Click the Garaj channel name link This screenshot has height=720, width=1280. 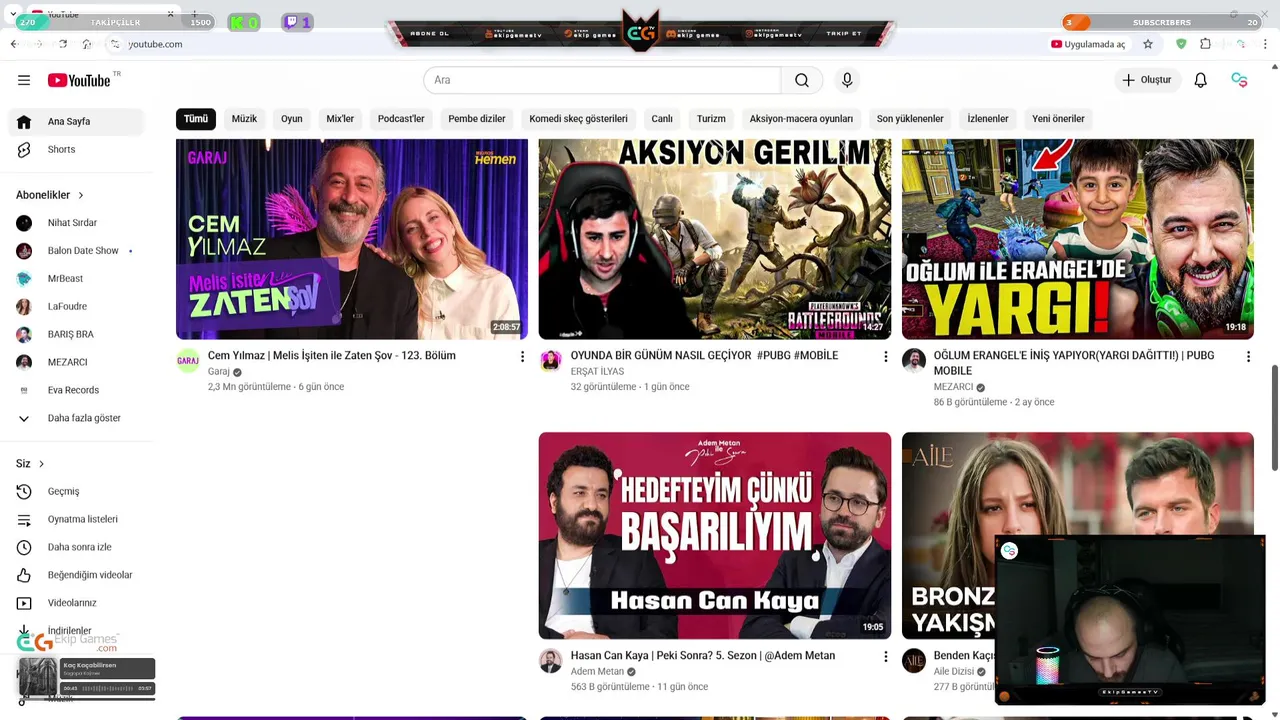(x=218, y=372)
